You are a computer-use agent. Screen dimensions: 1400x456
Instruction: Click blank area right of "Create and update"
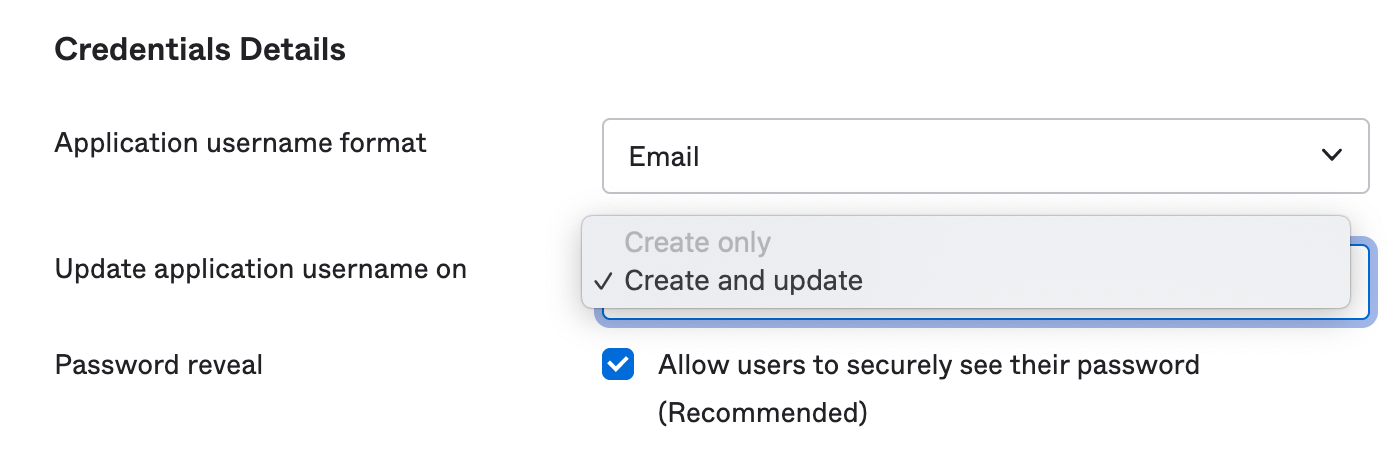pos(1100,281)
